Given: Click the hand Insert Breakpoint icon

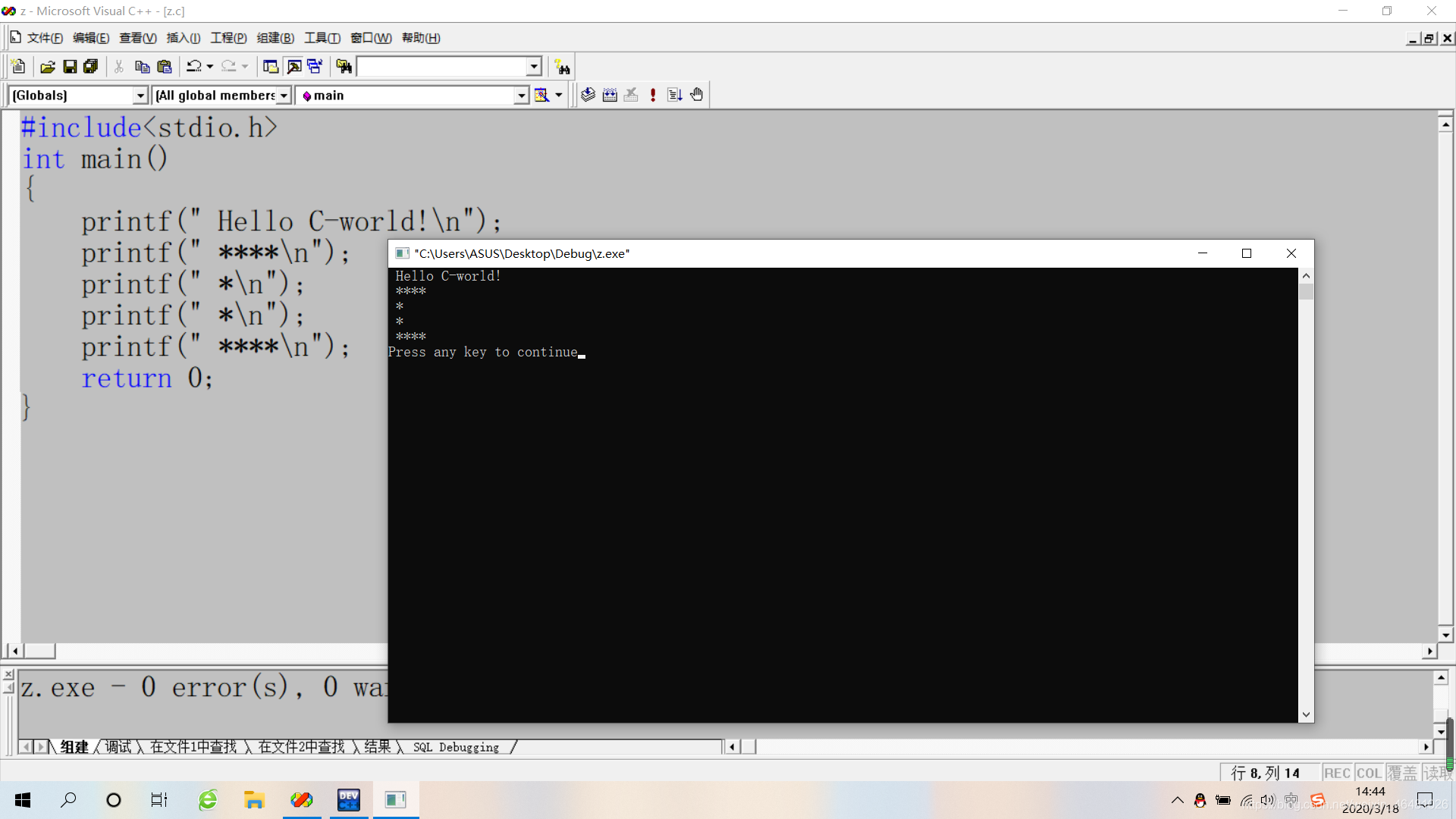Looking at the screenshot, I should click(697, 95).
